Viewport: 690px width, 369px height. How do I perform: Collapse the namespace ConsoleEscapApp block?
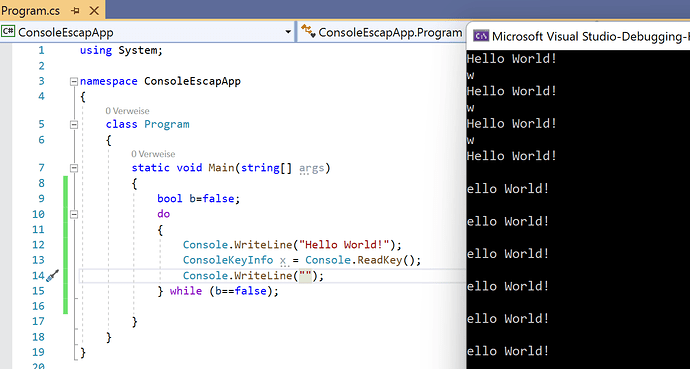[x=74, y=81]
